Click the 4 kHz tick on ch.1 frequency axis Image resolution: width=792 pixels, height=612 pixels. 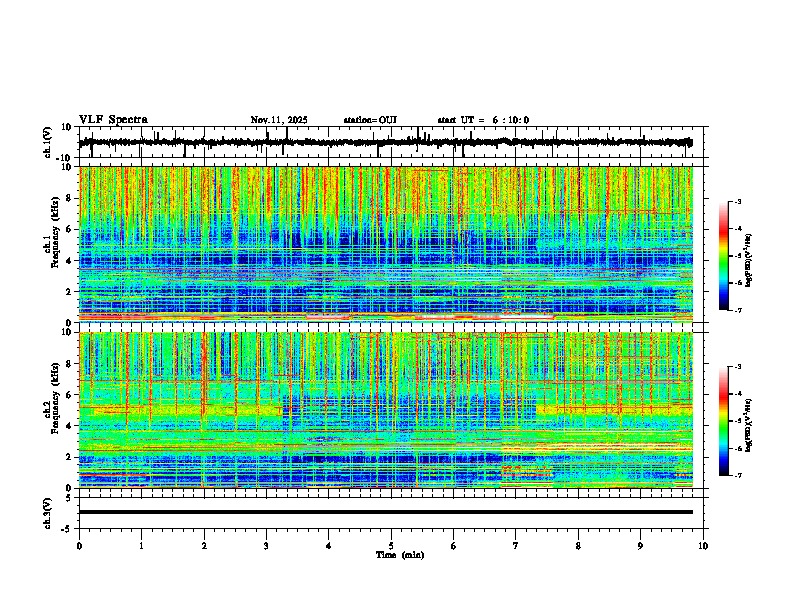pos(69,261)
